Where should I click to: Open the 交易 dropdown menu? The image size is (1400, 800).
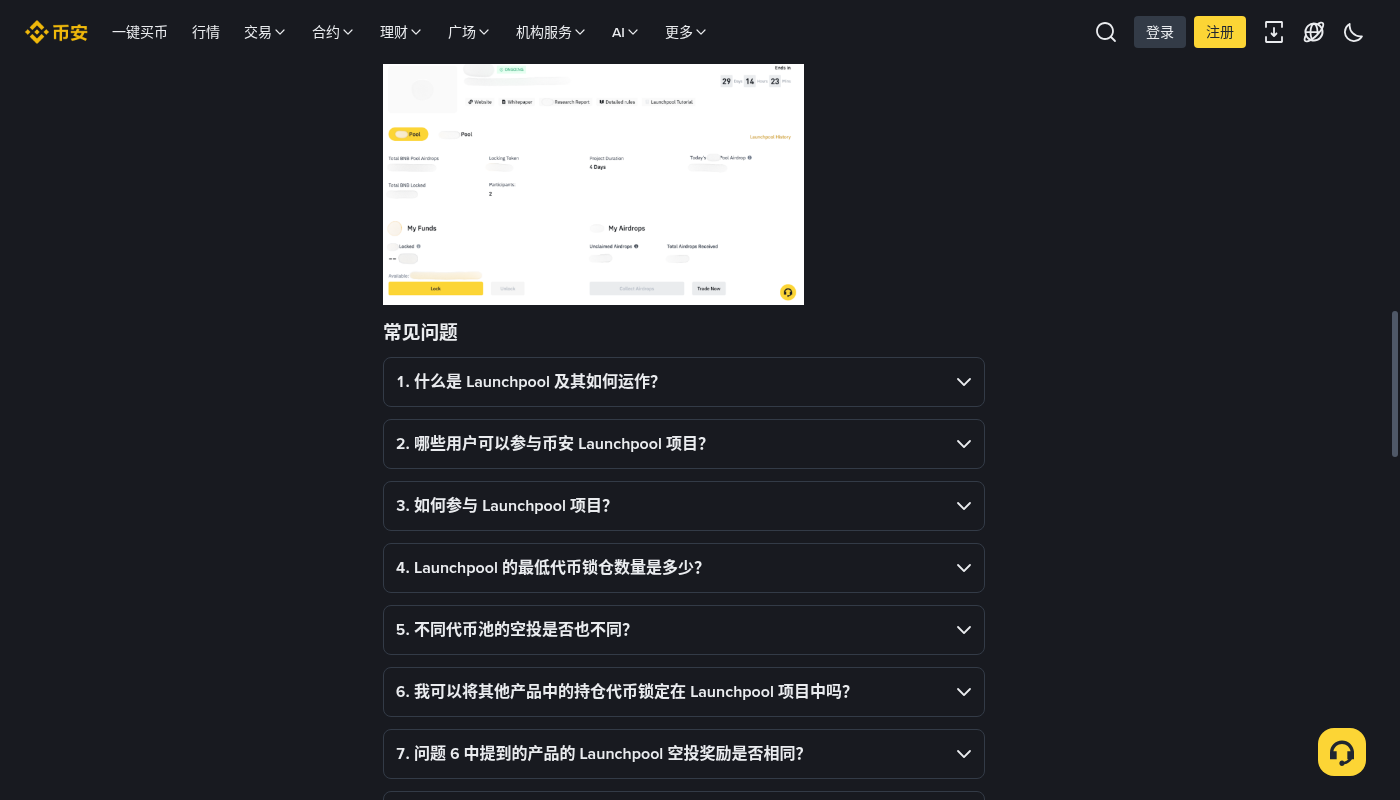click(265, 32)
